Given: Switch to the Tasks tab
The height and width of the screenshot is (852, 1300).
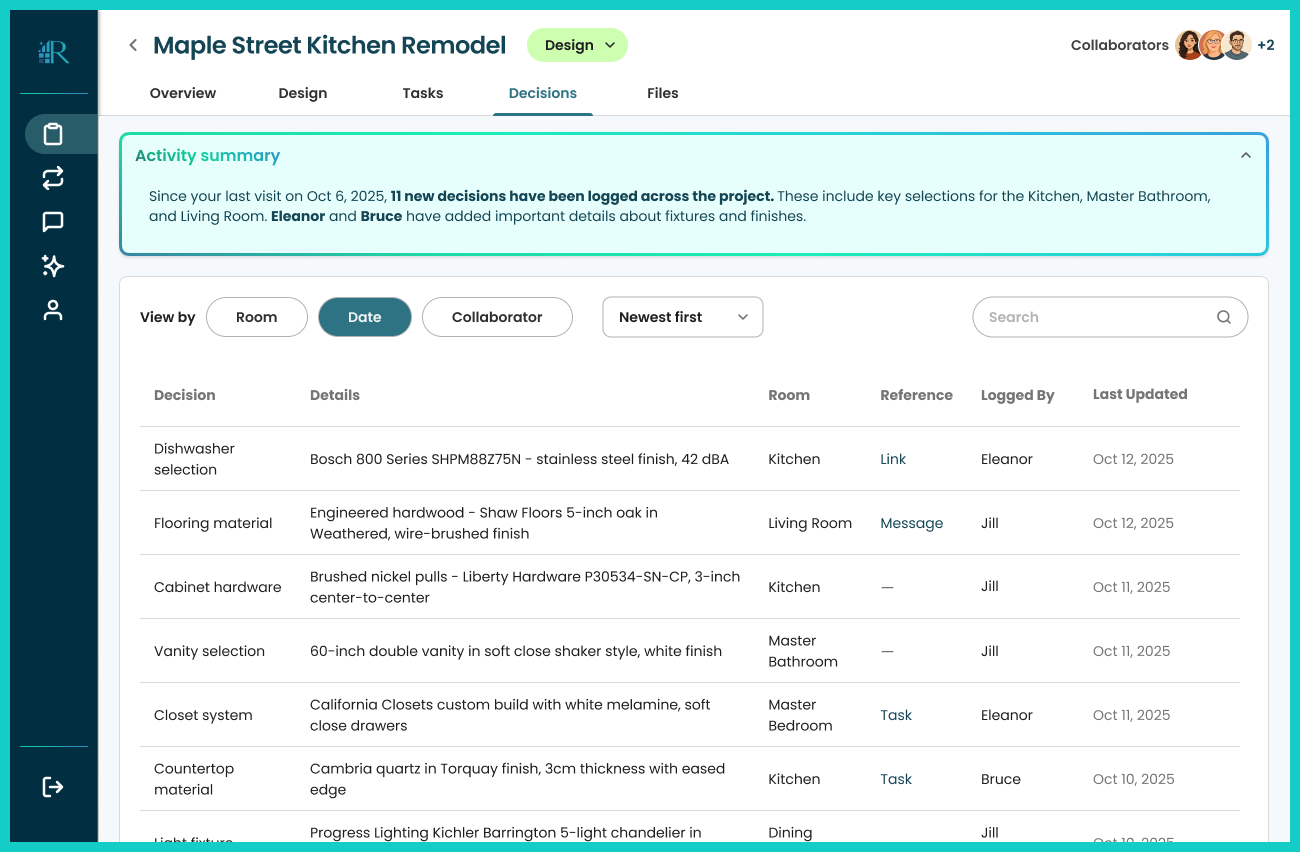Looking at the screenshot, I should click(x=423, y=93).
